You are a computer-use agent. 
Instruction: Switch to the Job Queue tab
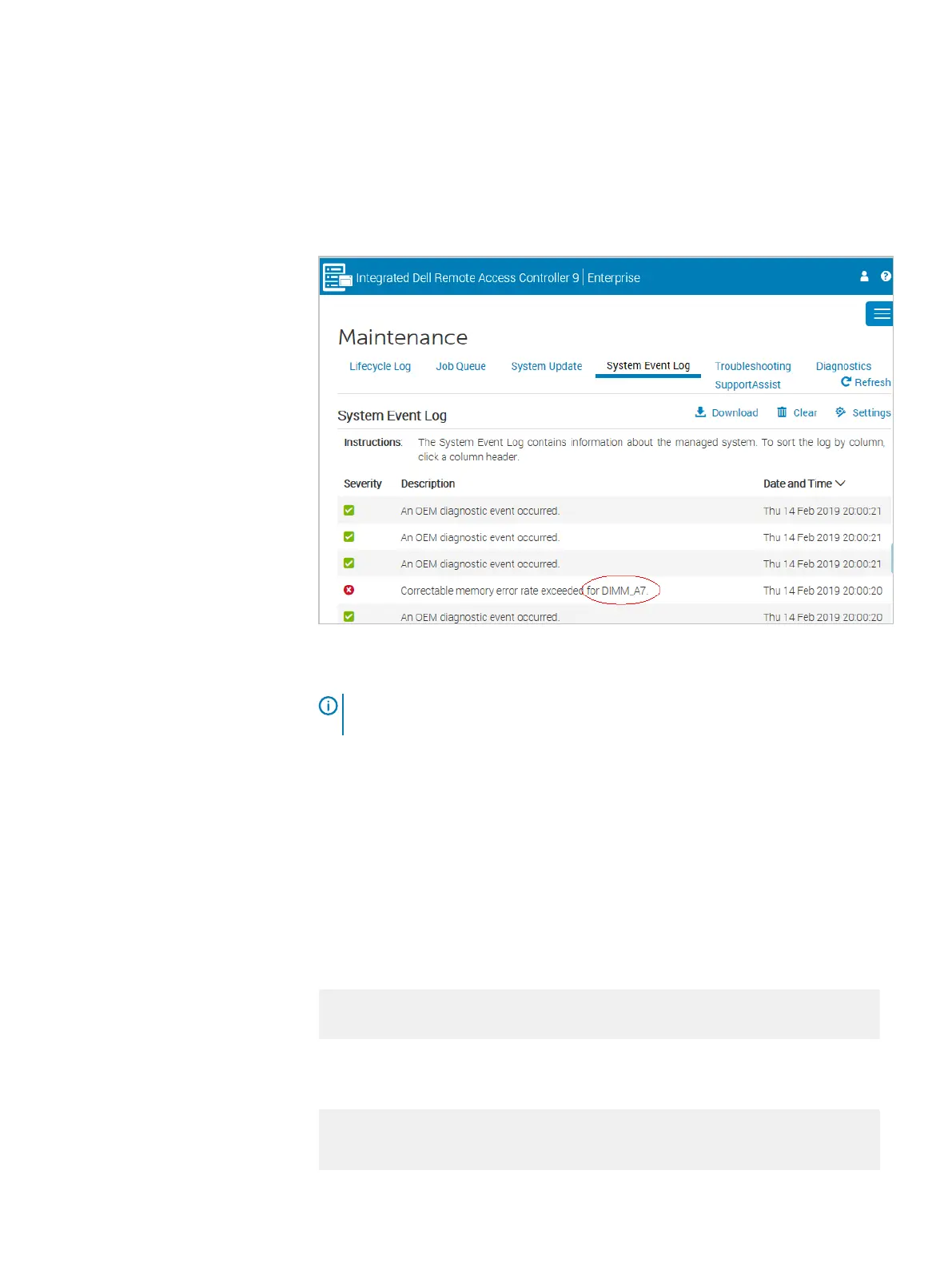pos(460,366)
